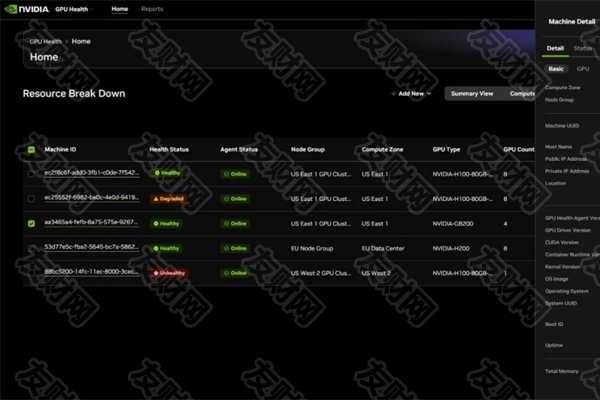Click the EU Data Center cell
Screen dimensions: 600x400
383,248
